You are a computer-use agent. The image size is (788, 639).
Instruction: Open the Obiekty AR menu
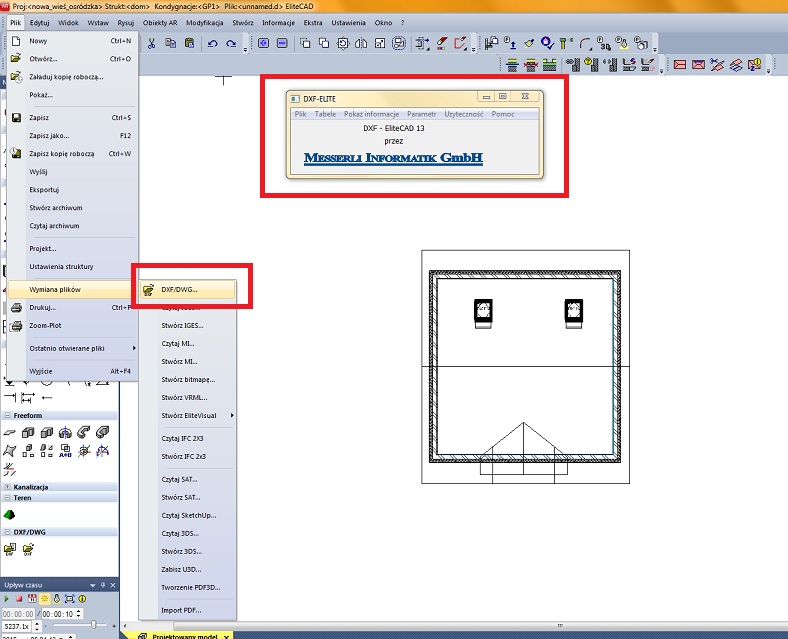[160, 23]
